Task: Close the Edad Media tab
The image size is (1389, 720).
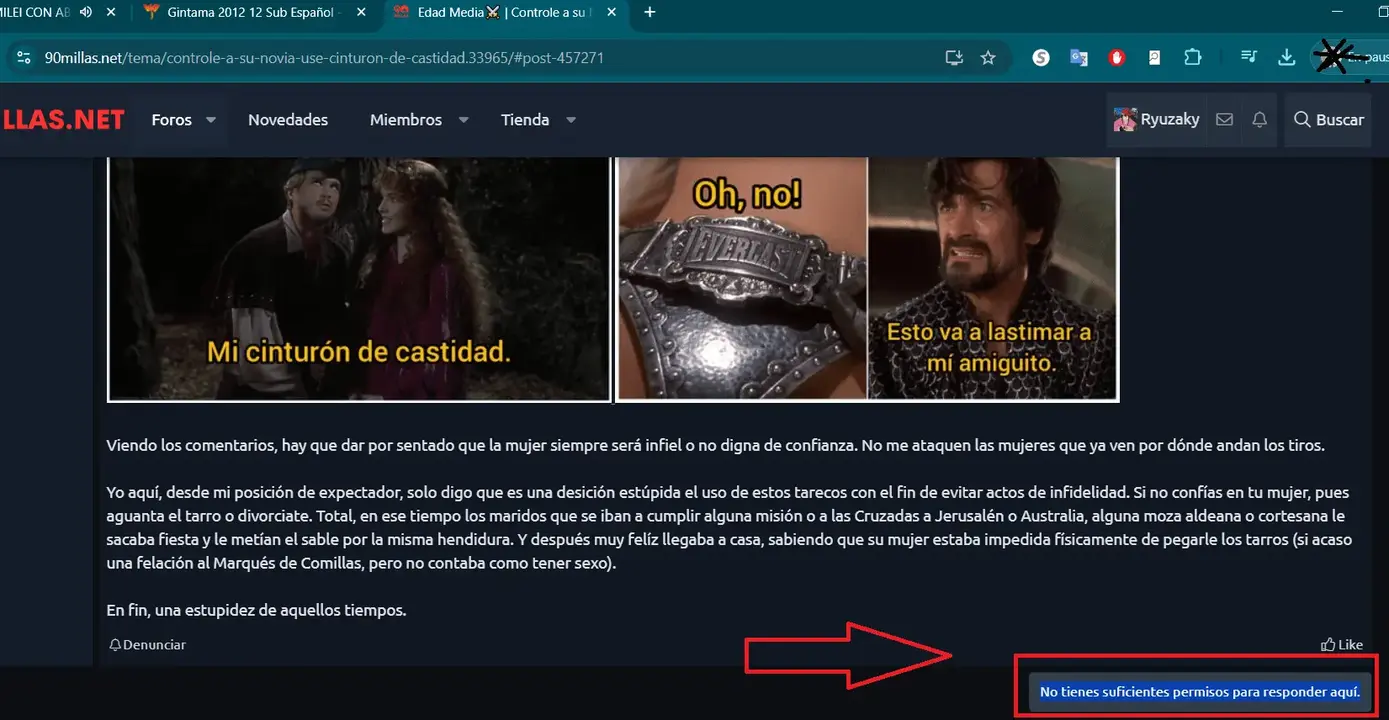Action: 611,13
